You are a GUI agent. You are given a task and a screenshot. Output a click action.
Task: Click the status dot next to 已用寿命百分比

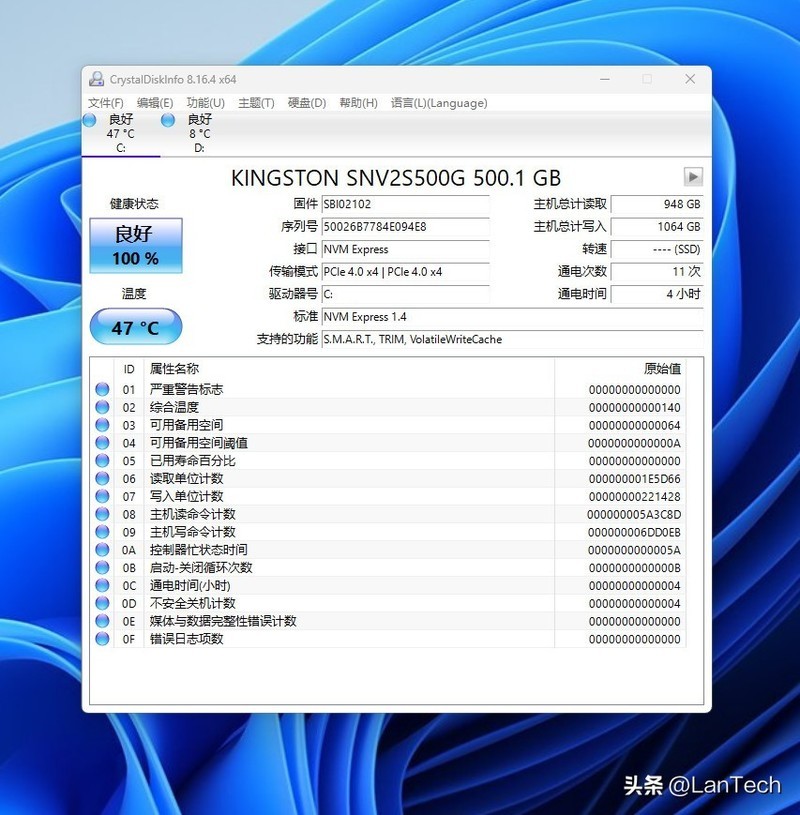(x=100, y=461)
